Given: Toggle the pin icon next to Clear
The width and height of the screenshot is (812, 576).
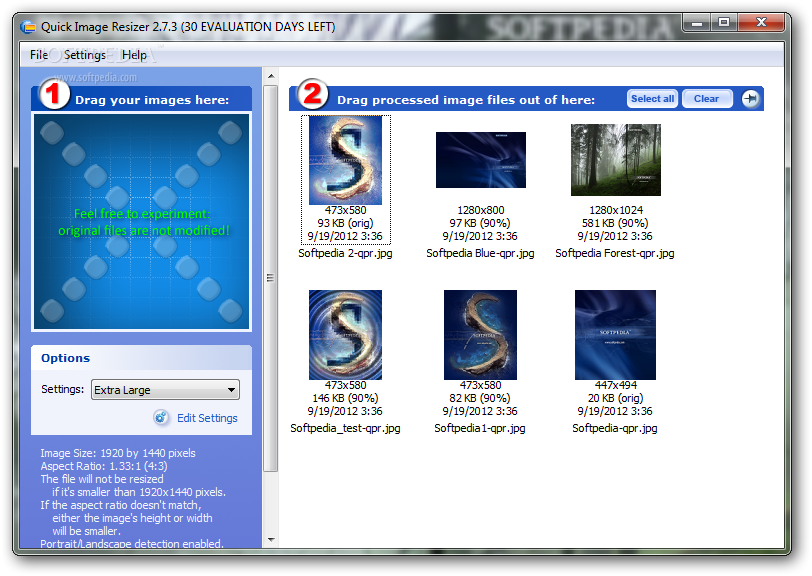Looking at the screenshot, I should [x=750, y=98].
